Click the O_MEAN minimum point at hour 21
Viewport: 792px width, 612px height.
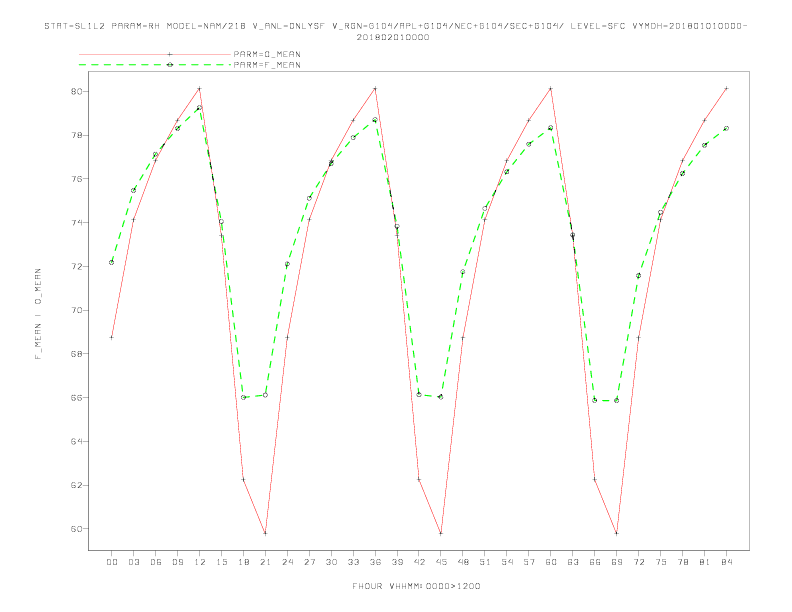(265, 533)
